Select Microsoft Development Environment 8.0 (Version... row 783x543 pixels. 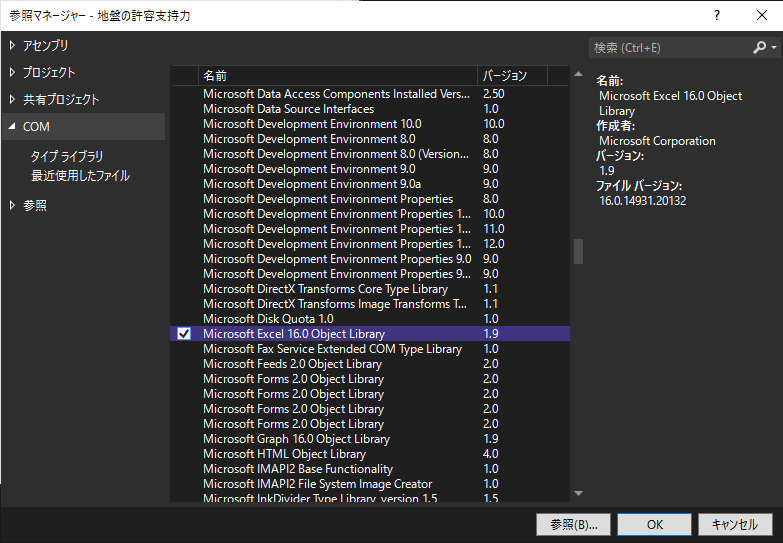click(370, 153)
